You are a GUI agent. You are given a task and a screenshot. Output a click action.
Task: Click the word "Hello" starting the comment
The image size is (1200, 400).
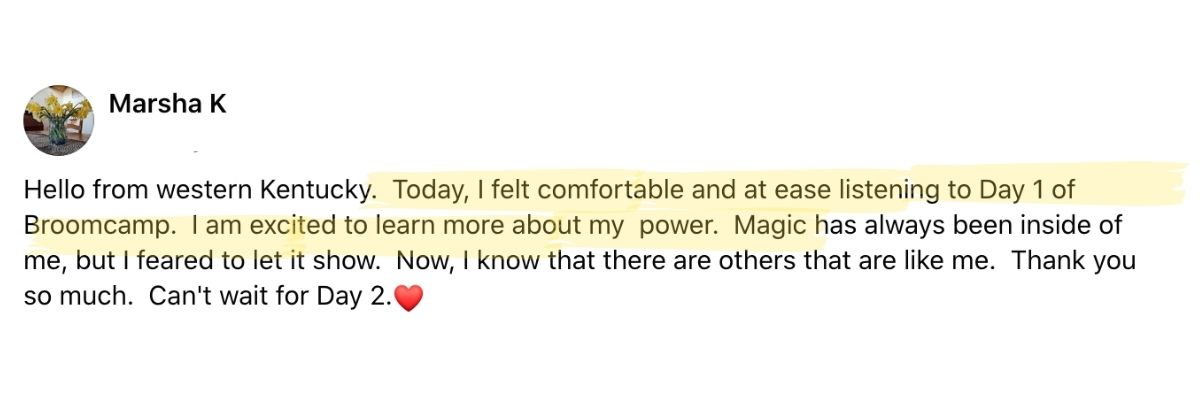(x=50, y=189)
